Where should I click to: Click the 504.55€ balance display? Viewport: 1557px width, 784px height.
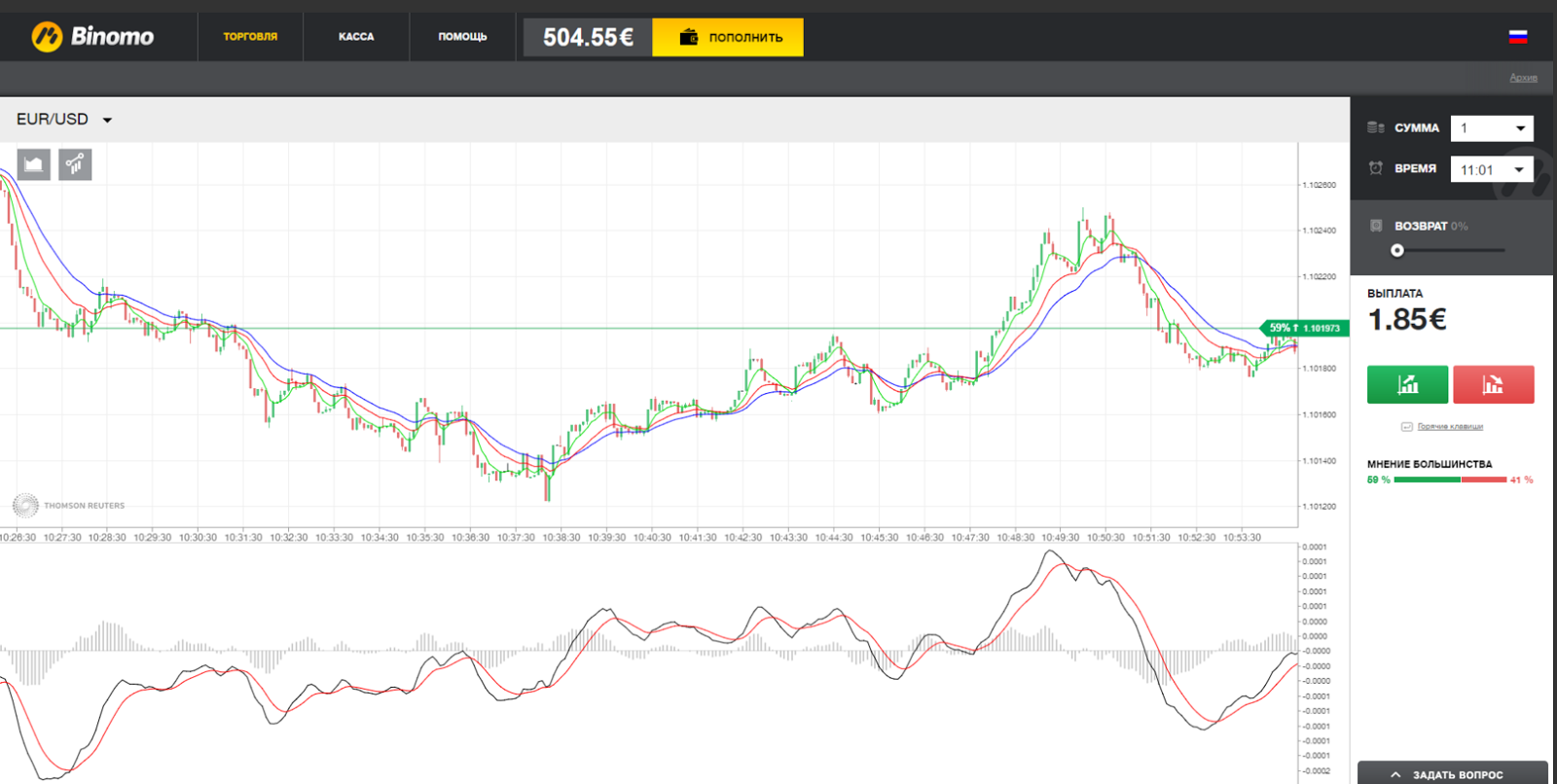click(588, 37)
